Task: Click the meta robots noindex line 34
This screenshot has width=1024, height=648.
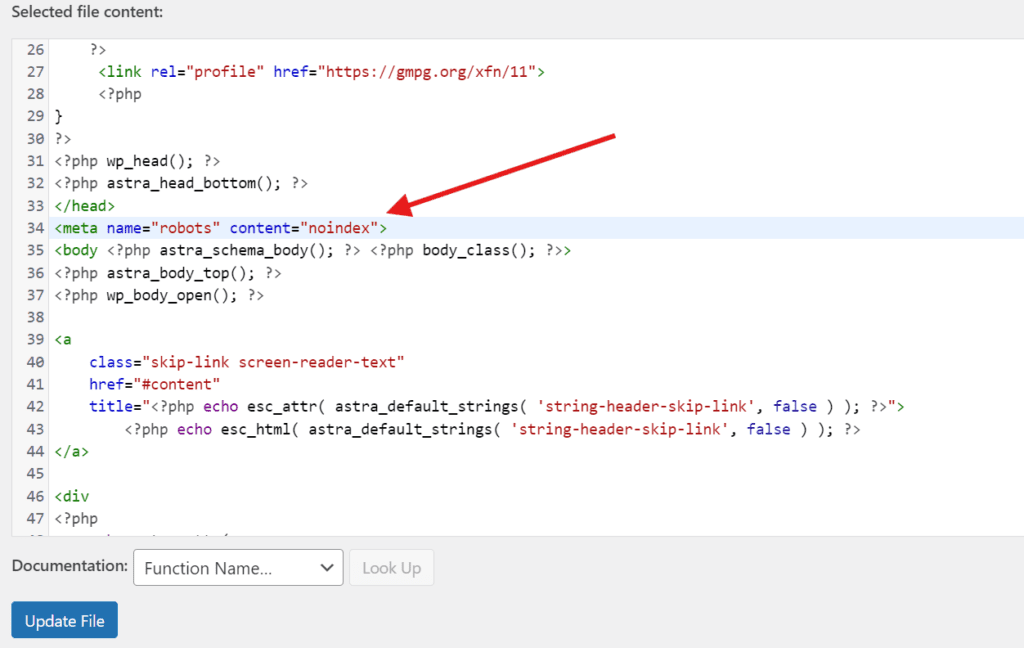Action: (x=221, y=228)
